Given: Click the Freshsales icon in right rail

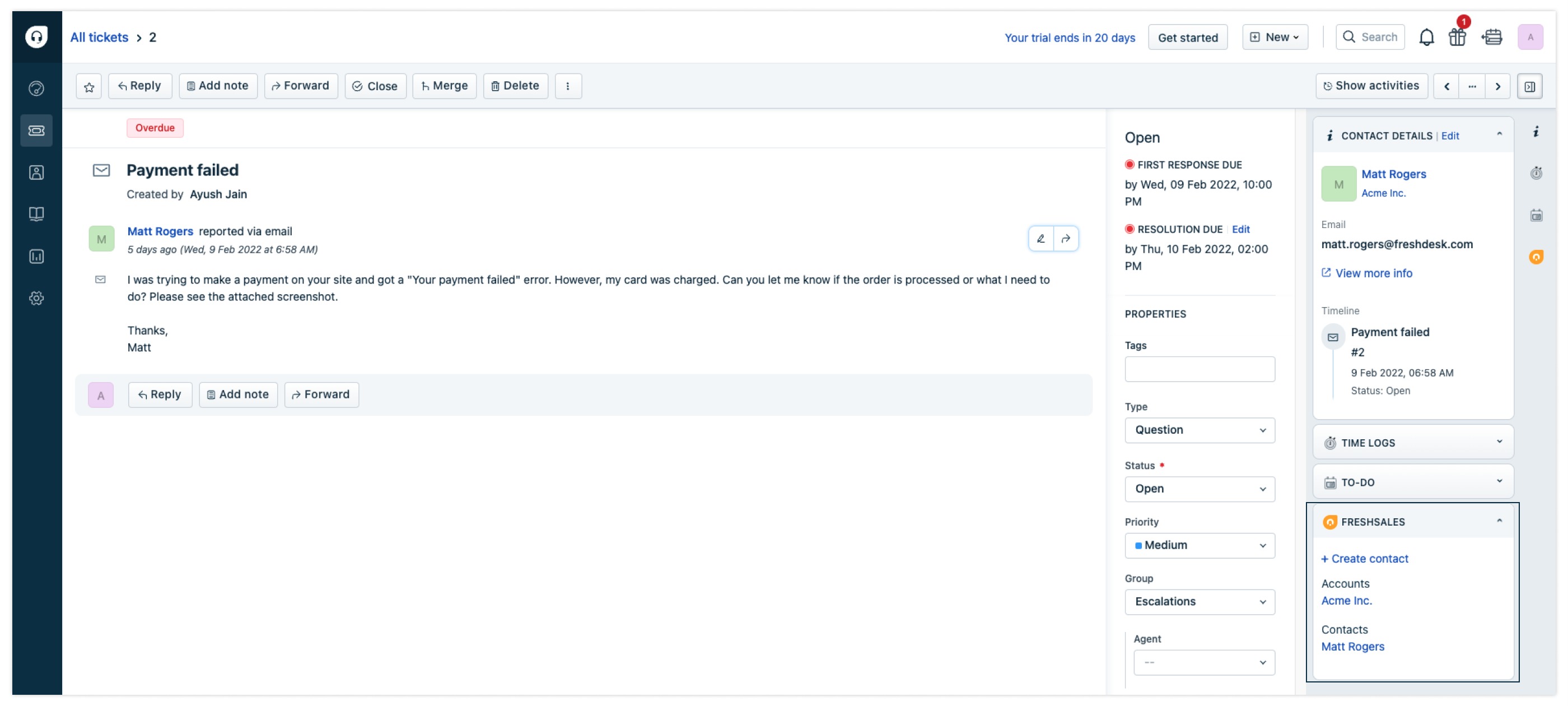Looking at the screenshot, I should pos(1536,257).
